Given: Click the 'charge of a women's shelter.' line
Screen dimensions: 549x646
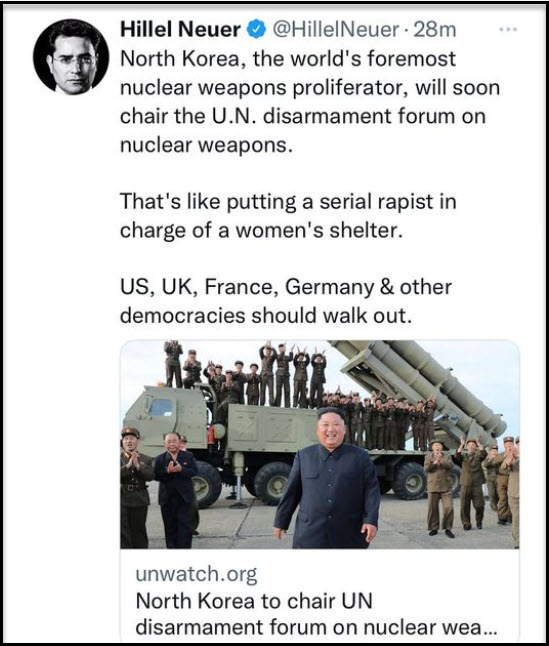Looking at the screenshot, I should click(x=261, y=230).
